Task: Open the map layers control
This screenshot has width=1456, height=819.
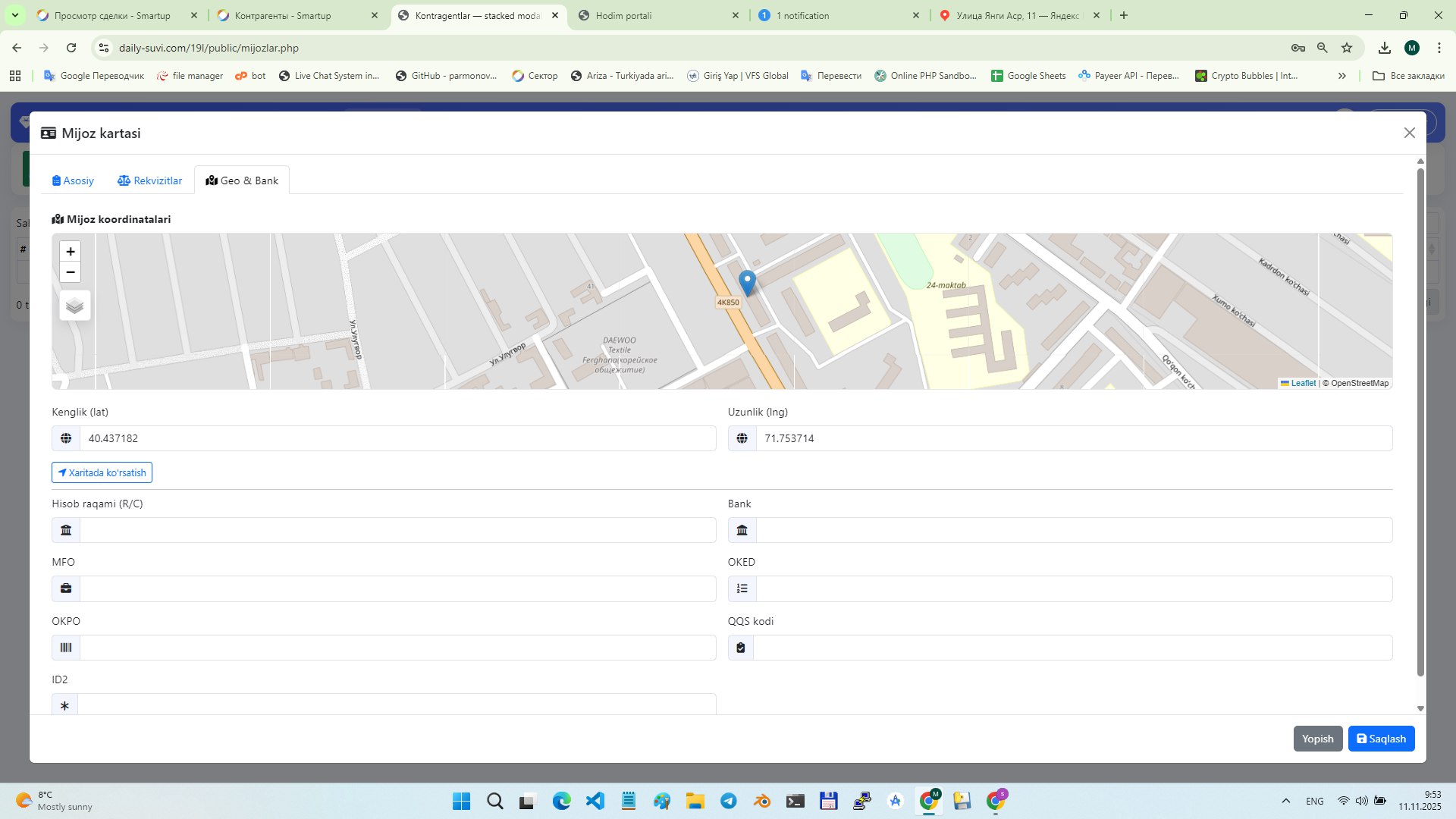Action: pyautogui.click(x=74, y=306)
